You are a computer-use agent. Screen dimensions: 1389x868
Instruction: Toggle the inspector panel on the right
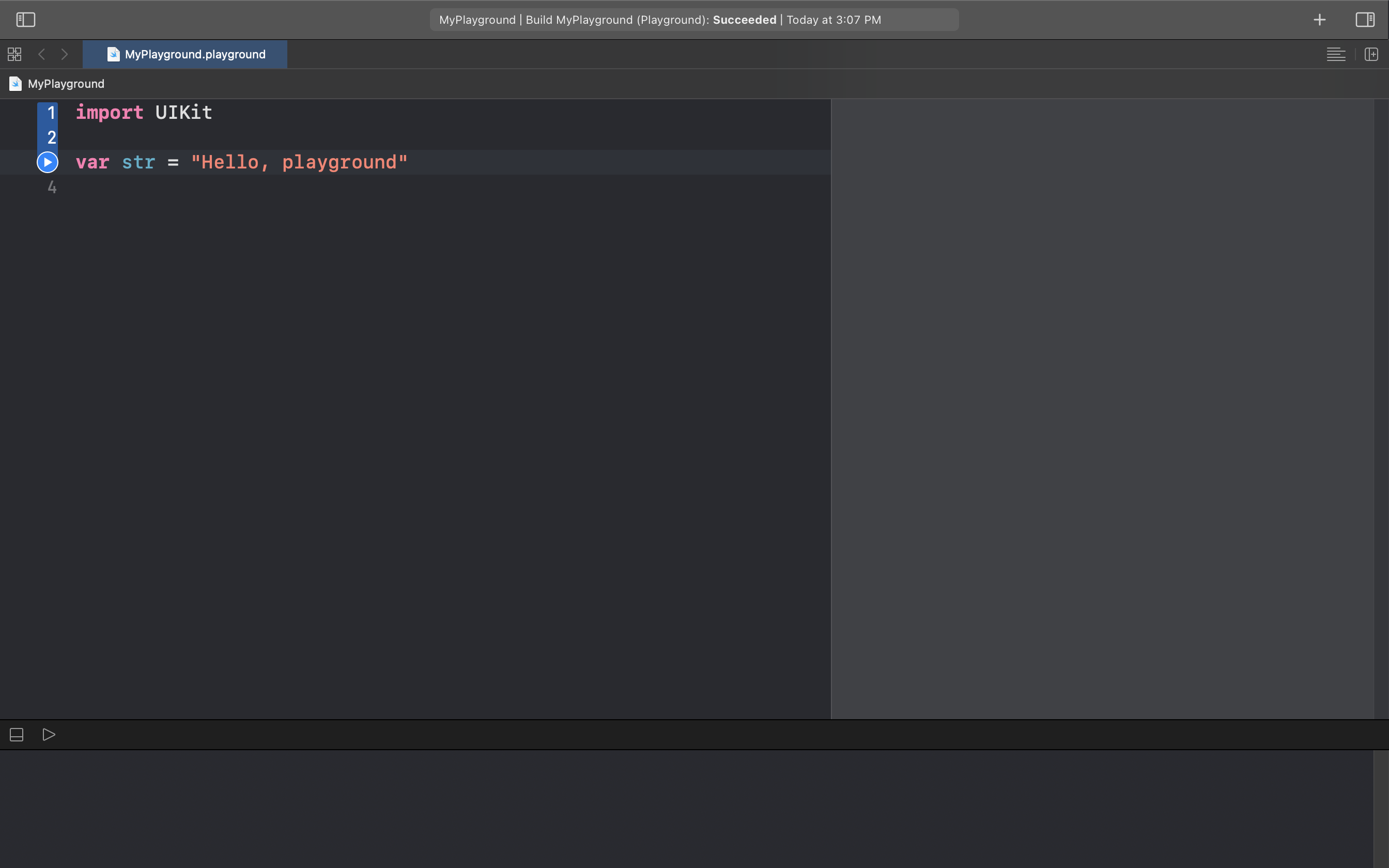(1365, 20)
